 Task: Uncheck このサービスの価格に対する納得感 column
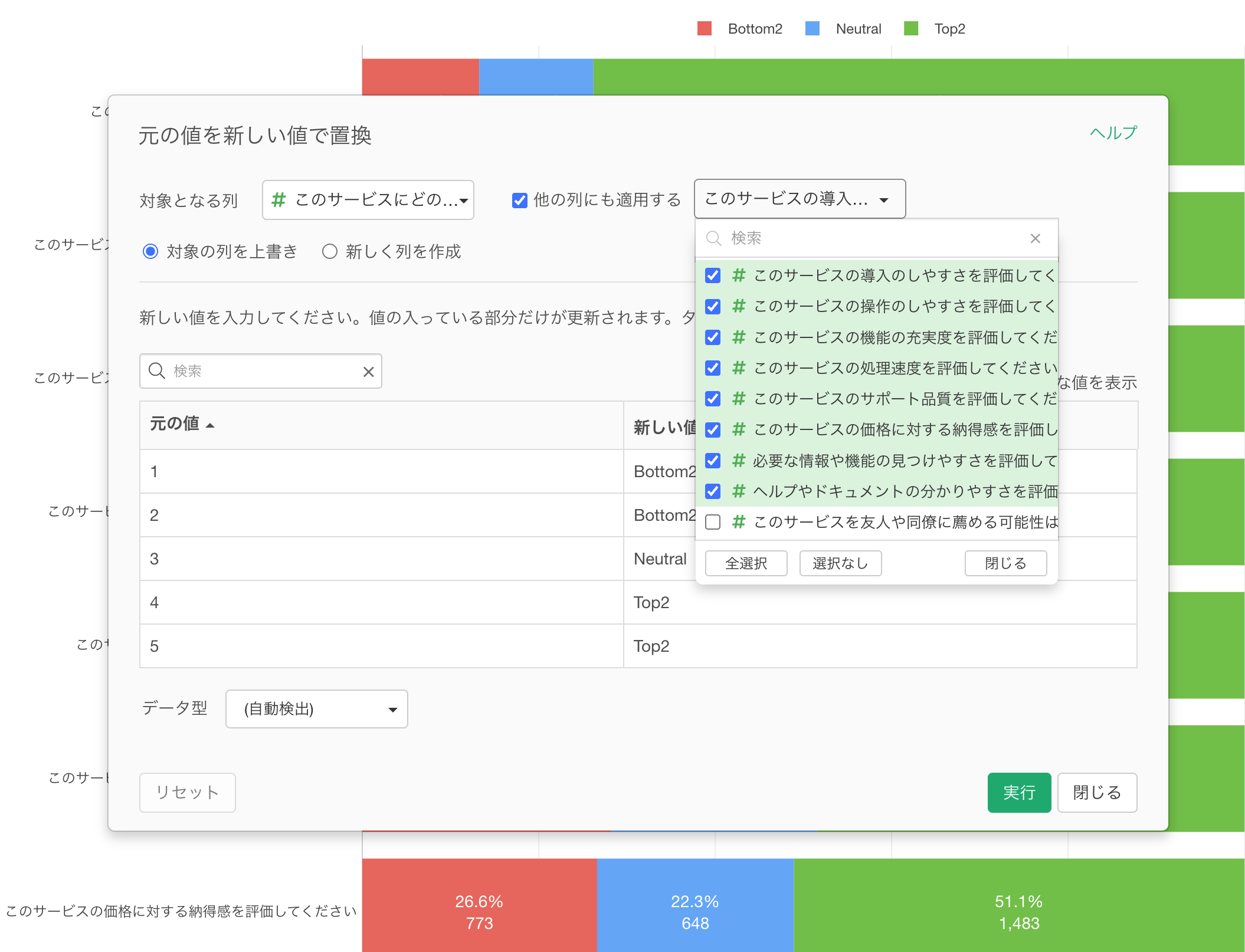[713, 429]
